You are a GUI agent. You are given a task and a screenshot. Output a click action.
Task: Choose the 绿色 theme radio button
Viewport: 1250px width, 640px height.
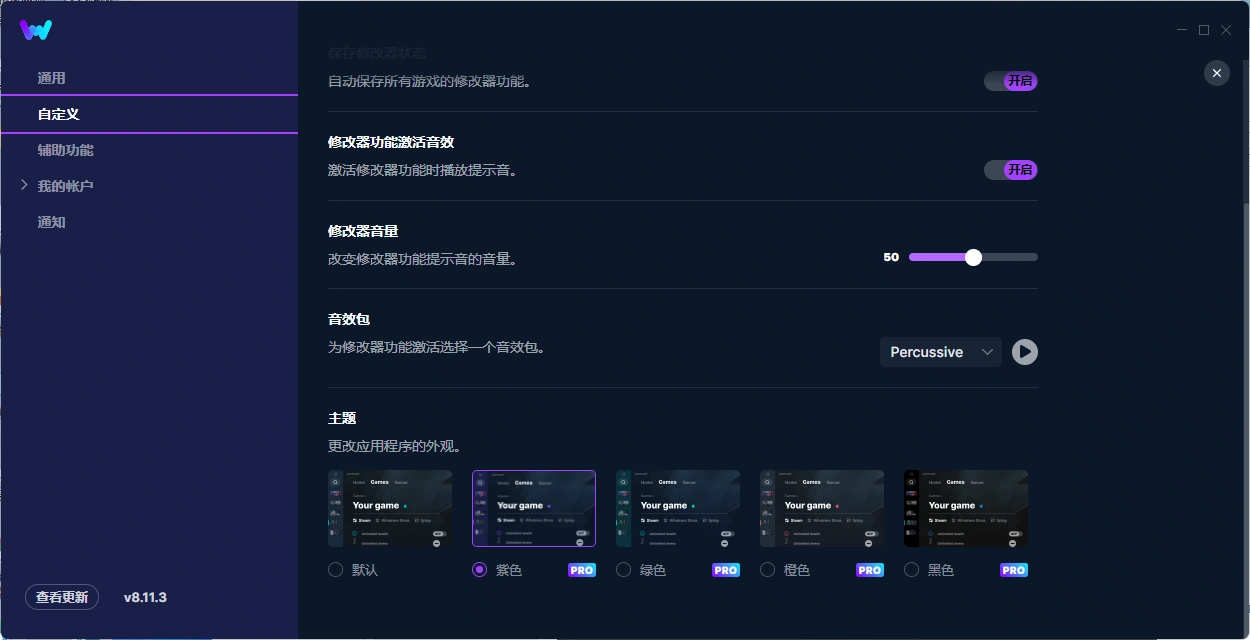click(x=624, y=570)
